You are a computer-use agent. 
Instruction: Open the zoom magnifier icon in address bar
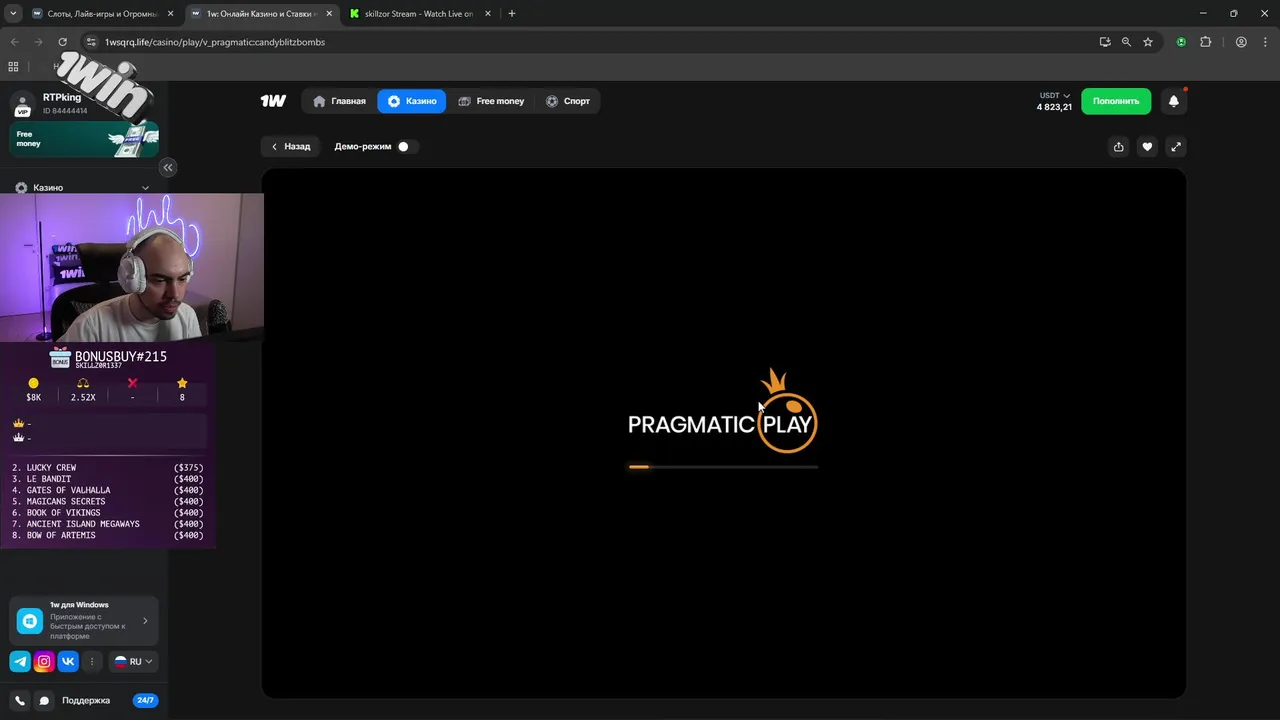point(1126,42)
